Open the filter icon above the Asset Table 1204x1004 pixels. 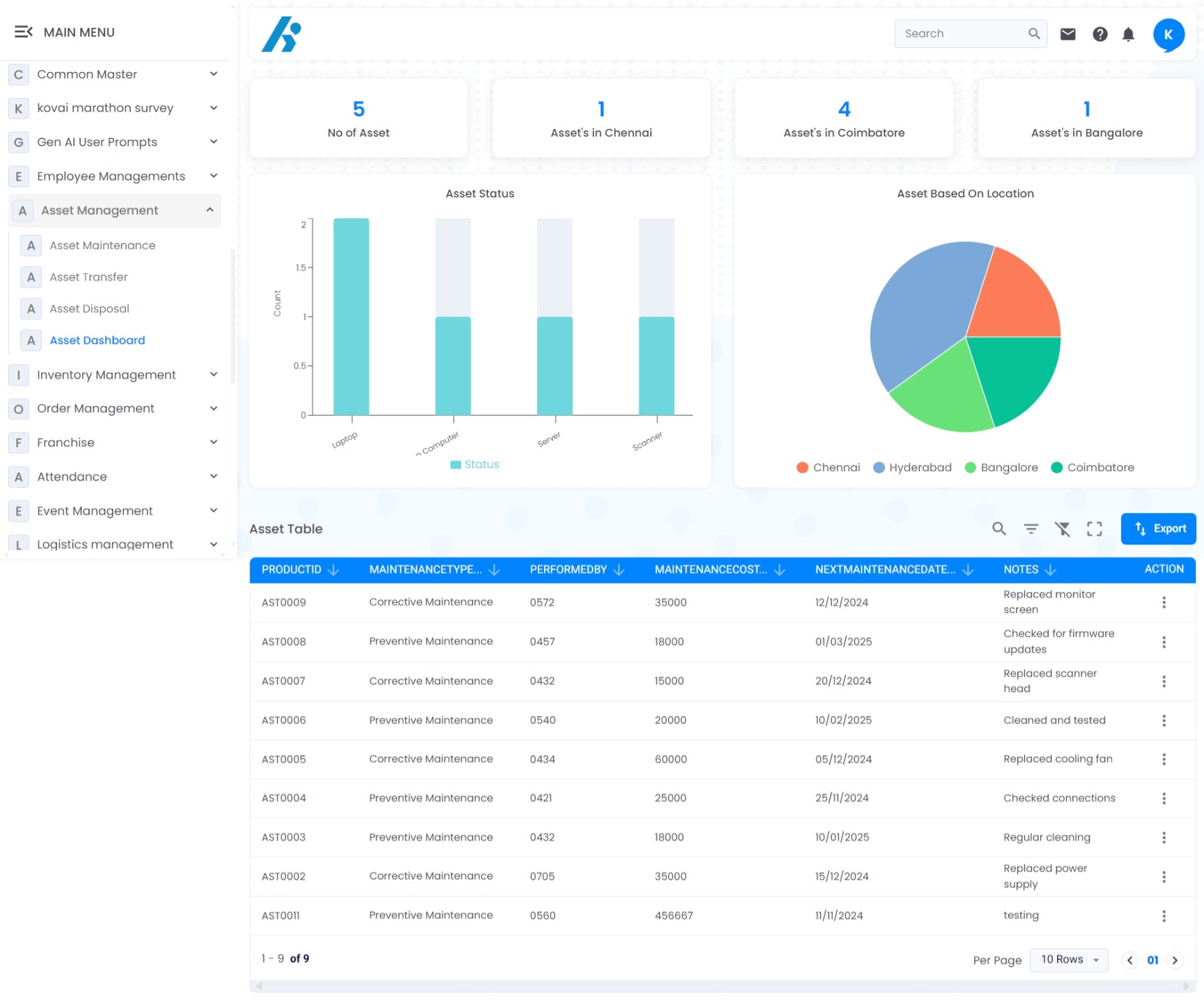(1031, 528)
